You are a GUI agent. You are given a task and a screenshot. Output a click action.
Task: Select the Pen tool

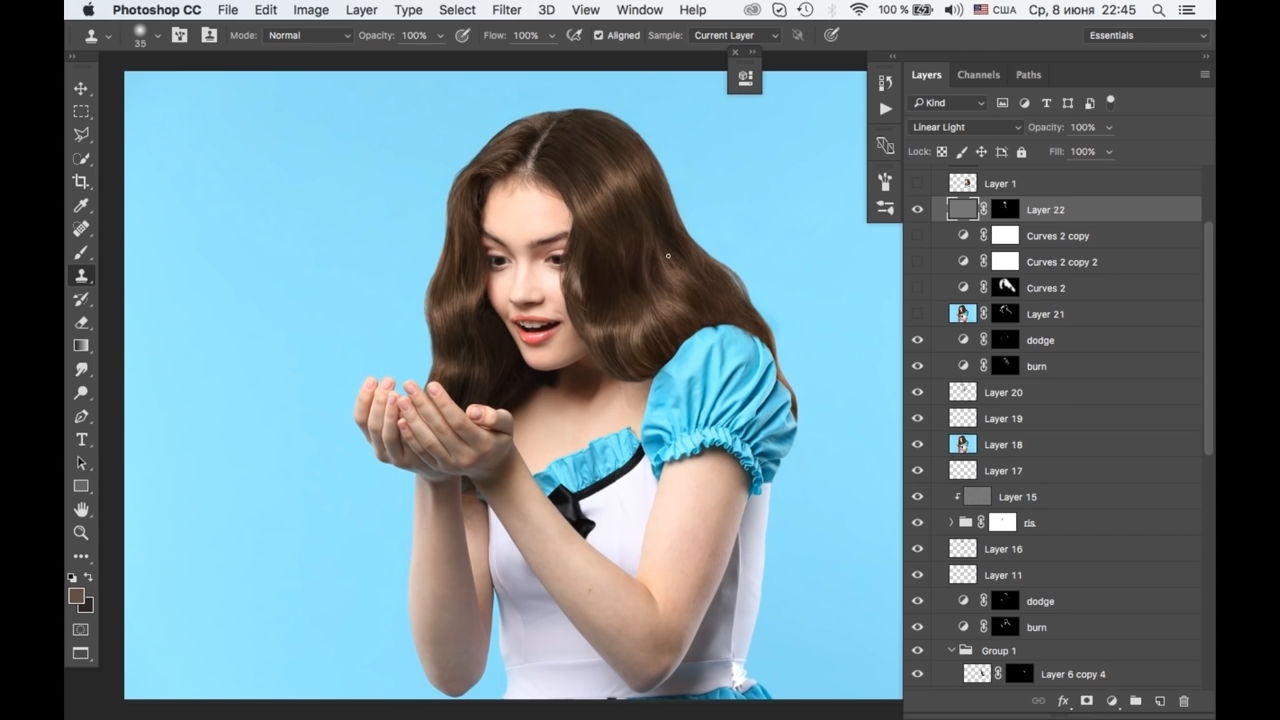[x=81, y=416]
